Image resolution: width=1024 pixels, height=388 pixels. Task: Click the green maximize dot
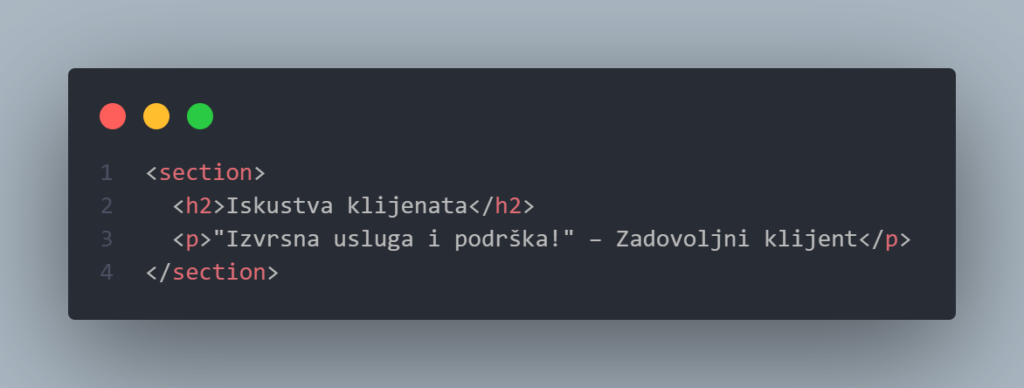[200, 116]
